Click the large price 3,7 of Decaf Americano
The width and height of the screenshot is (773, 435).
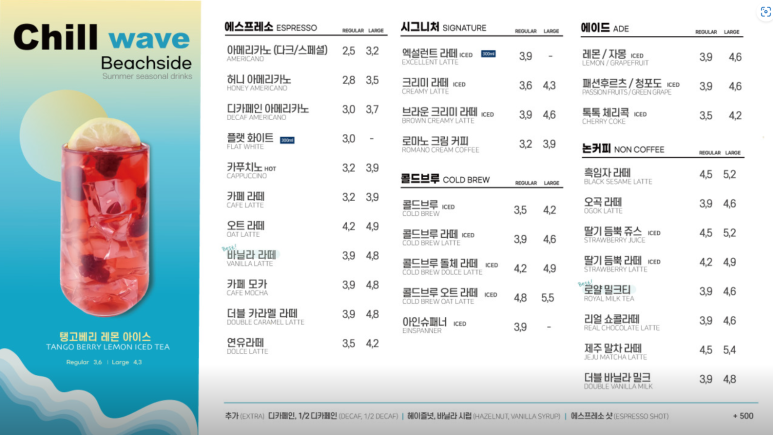pos(372,109)
